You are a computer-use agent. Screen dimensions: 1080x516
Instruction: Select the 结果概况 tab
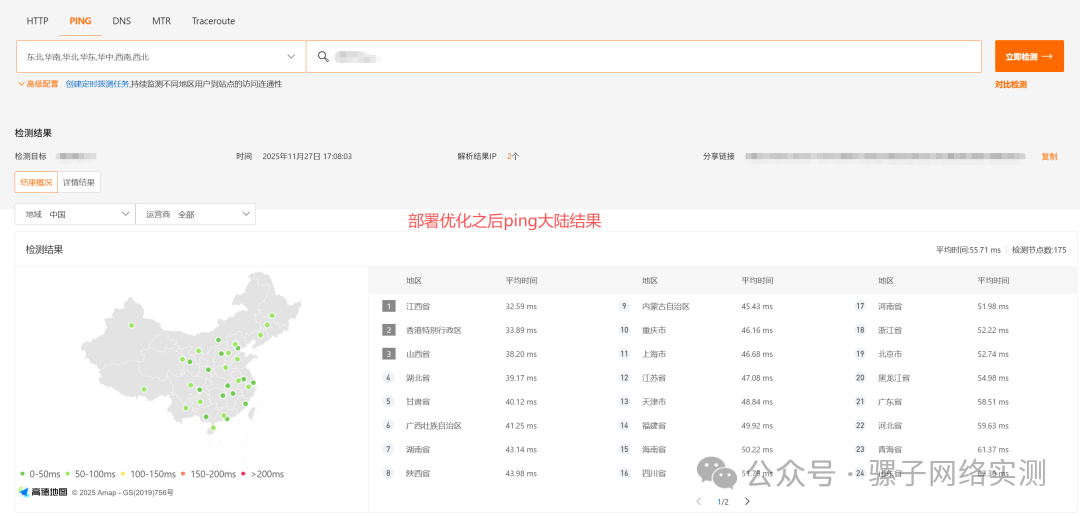pyautogui.click(x=37, y=182)
